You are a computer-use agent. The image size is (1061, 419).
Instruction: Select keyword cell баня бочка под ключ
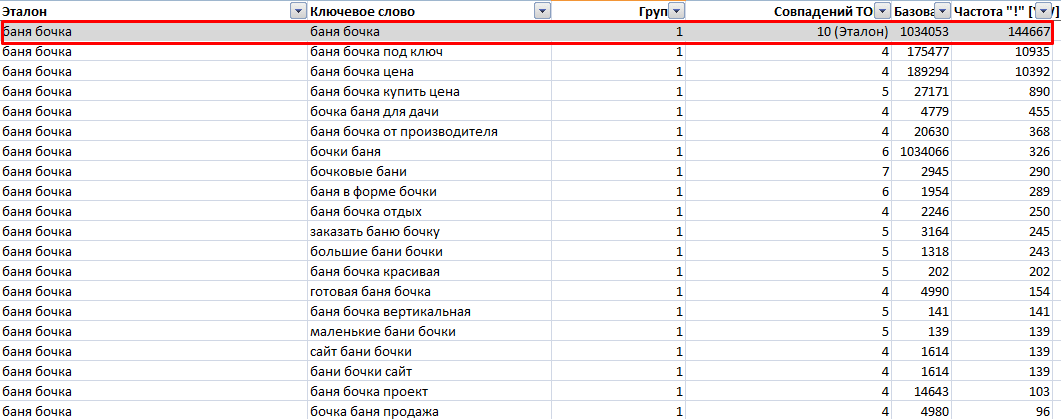click(x=376, y=52)
